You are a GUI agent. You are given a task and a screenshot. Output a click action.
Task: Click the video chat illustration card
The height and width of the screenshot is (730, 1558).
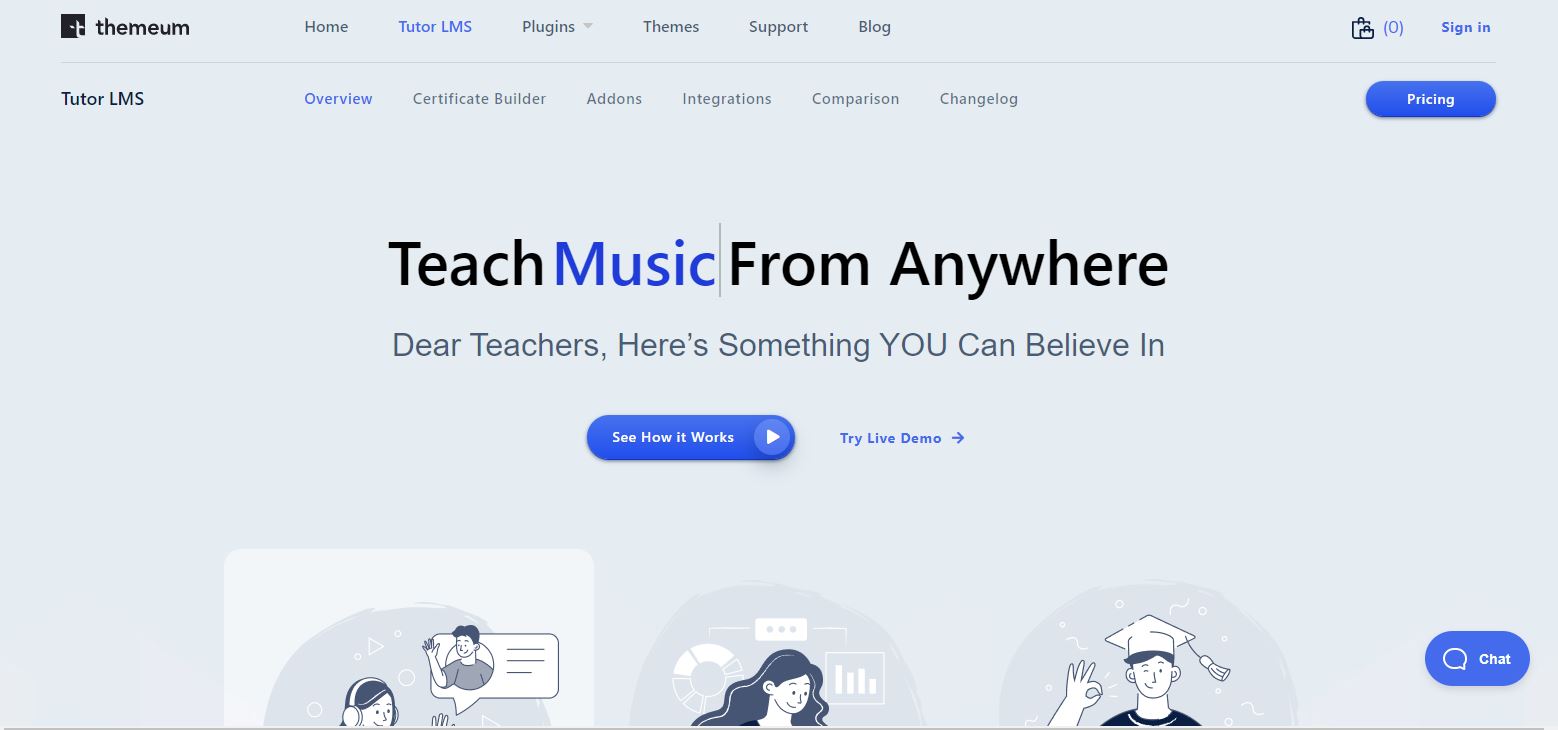409,638
